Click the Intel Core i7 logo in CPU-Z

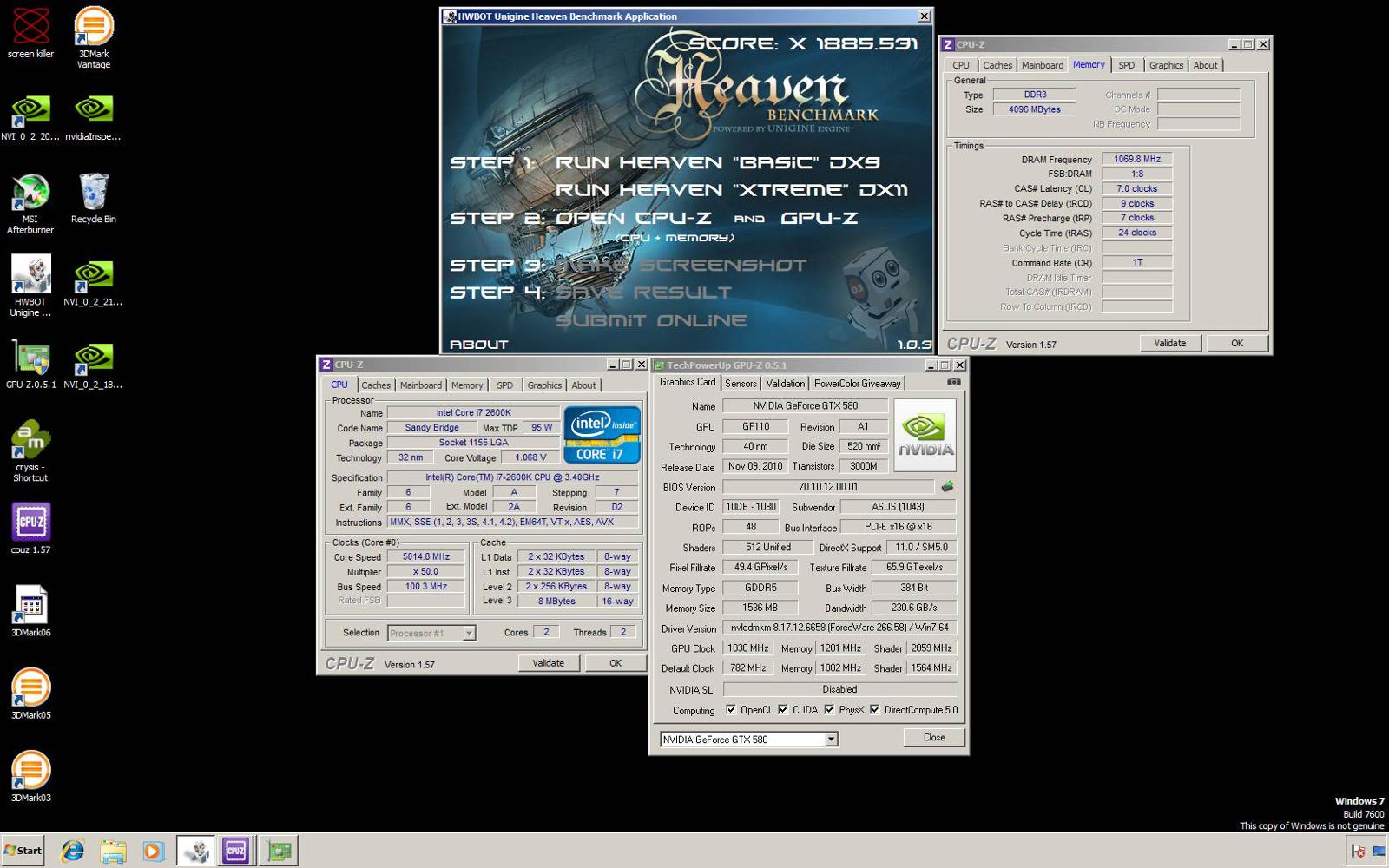click(x=602, y=435)
